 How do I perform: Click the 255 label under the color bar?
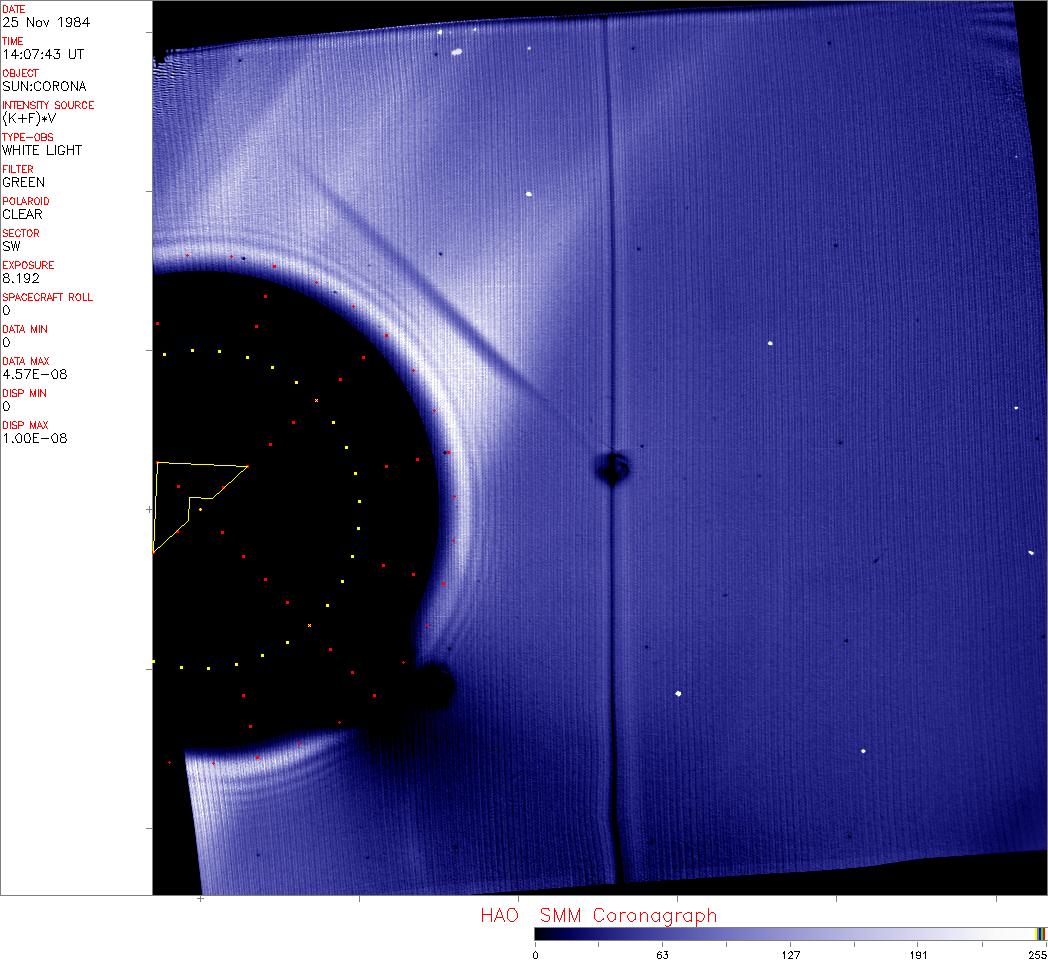(x=1037, y=954)
